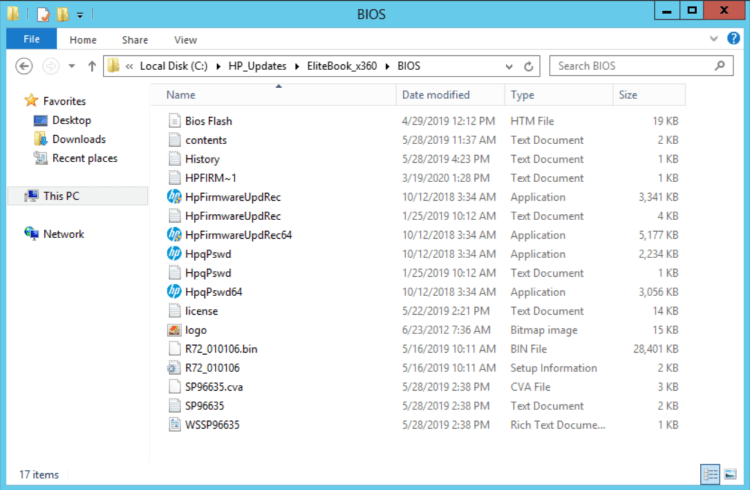Open Customize Quick Access Toolbar dropdown
Screen dimensions: 750x490
click(x=80, y=15)
